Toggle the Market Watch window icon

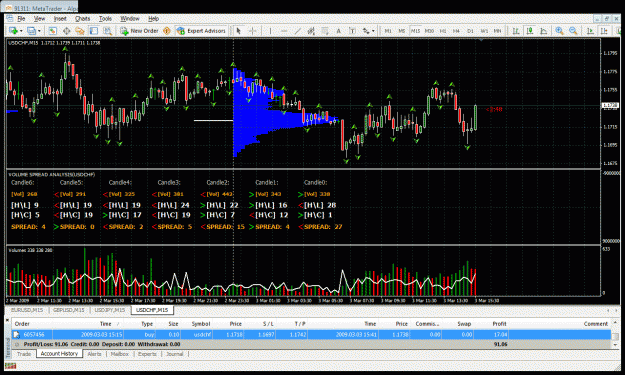[53, 31]
